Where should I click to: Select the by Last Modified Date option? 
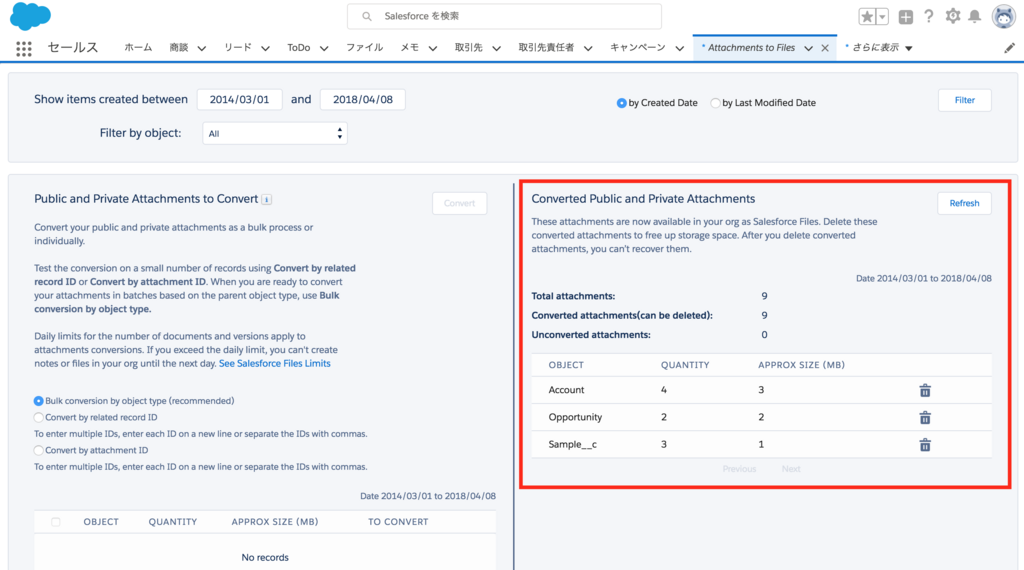coord(715,103)
